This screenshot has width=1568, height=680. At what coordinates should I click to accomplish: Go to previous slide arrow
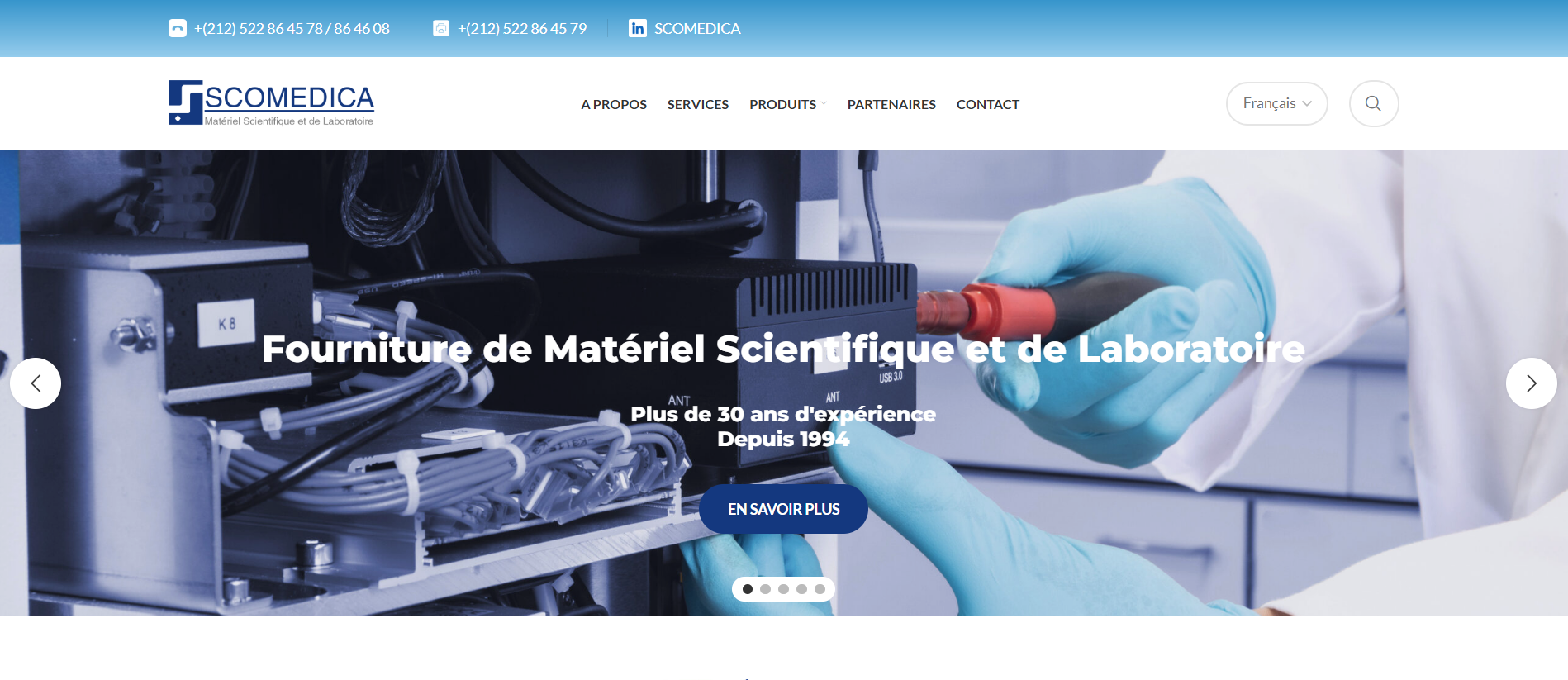(36, 383)
